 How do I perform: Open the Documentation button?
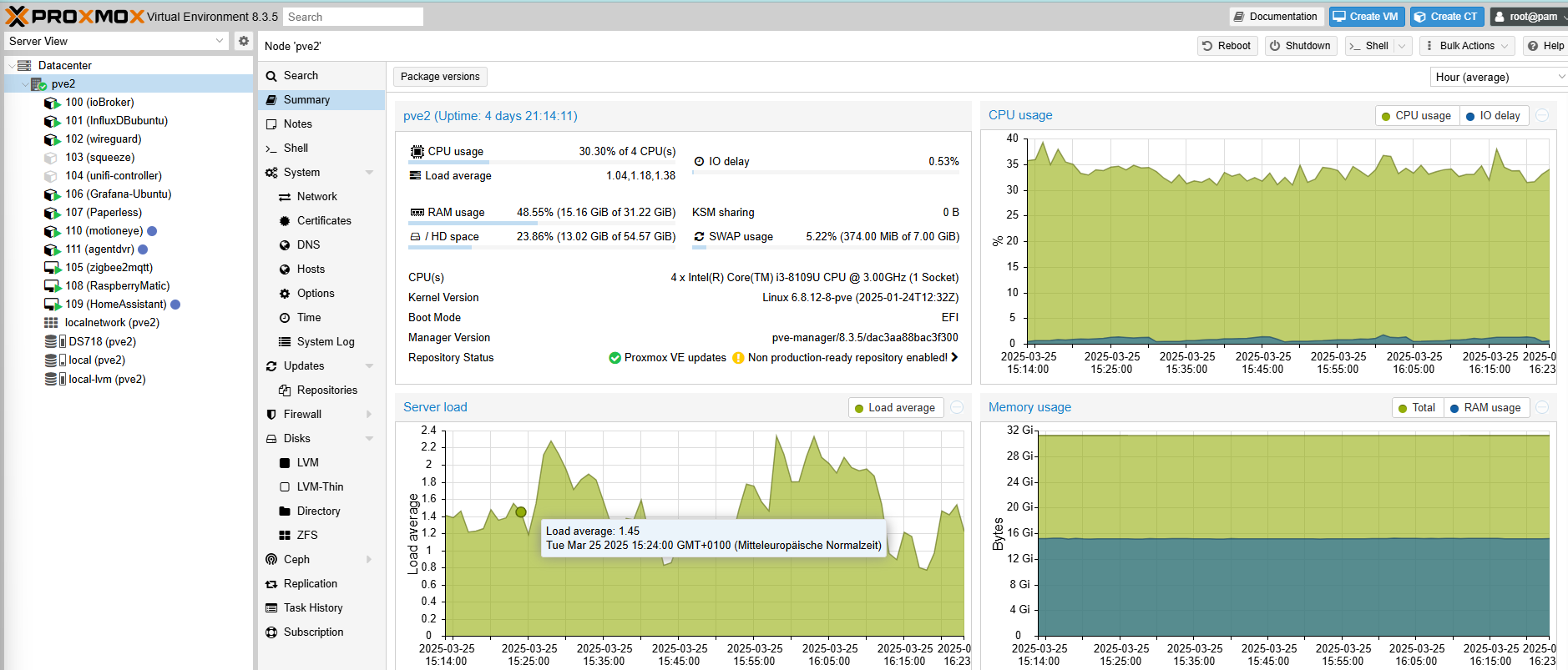point(1275,17)
